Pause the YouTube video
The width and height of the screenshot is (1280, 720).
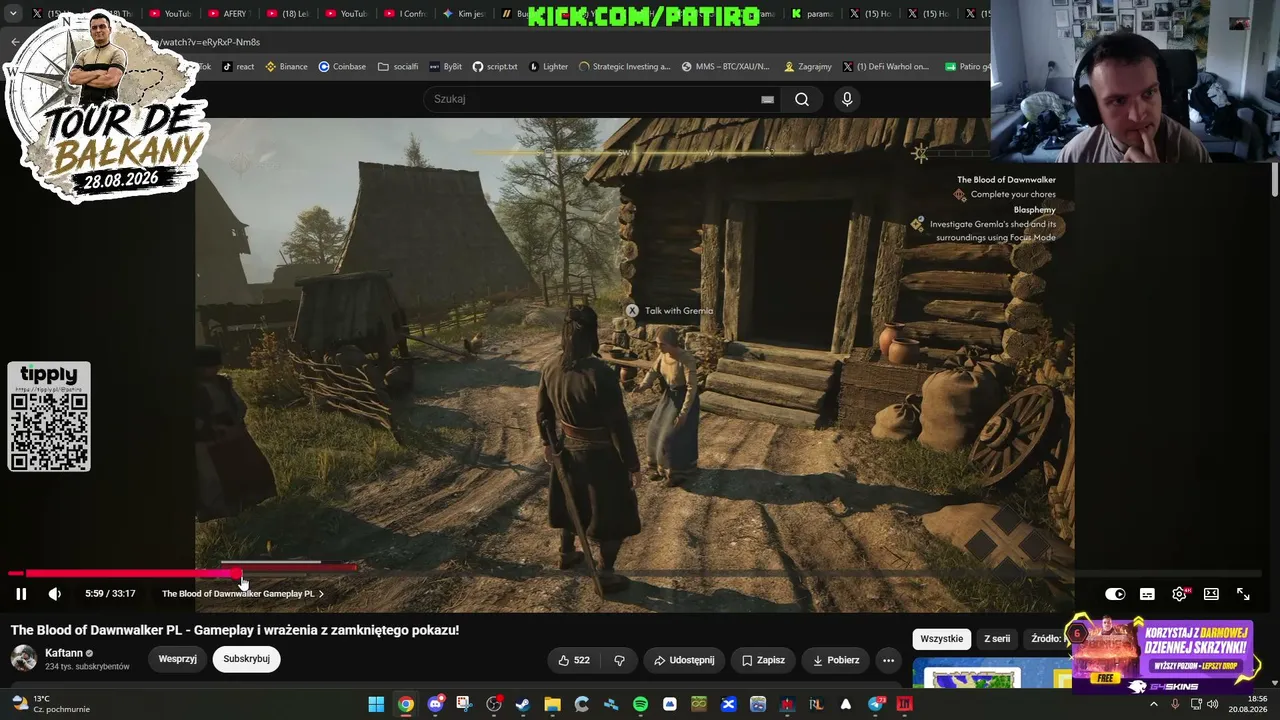(21, 594)
